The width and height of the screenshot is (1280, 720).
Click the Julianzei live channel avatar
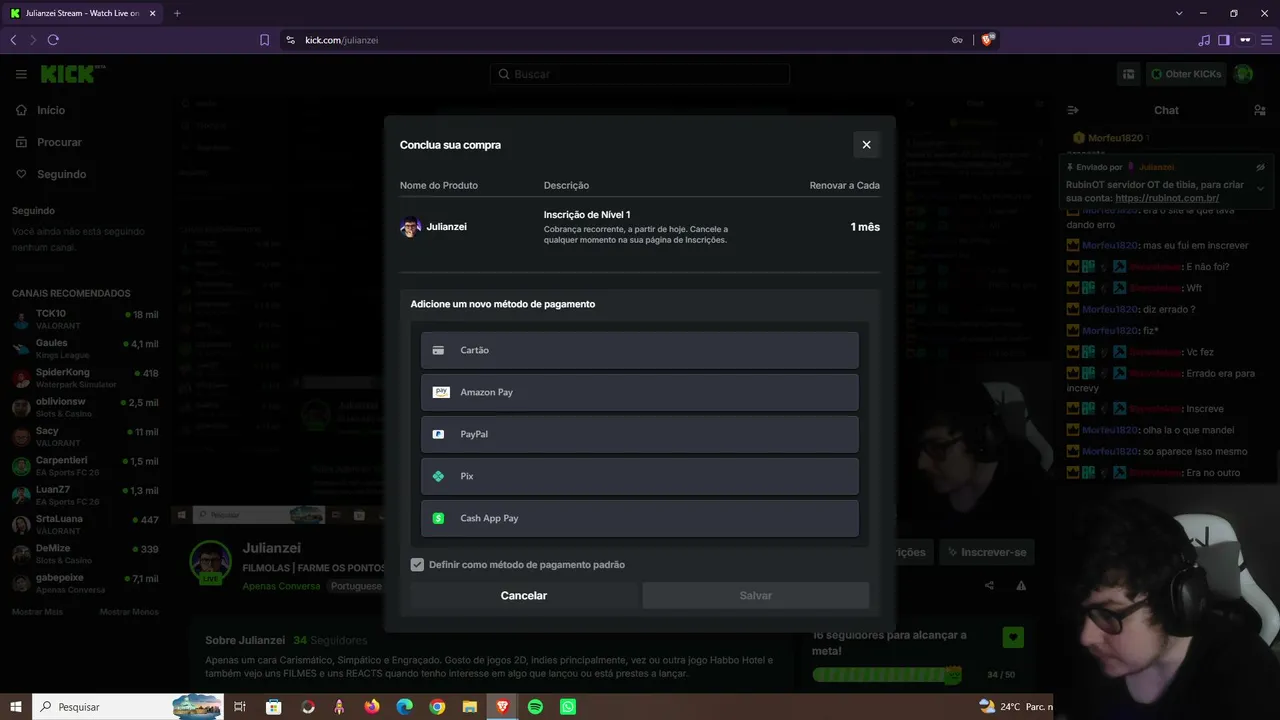(x=211, y=562)
